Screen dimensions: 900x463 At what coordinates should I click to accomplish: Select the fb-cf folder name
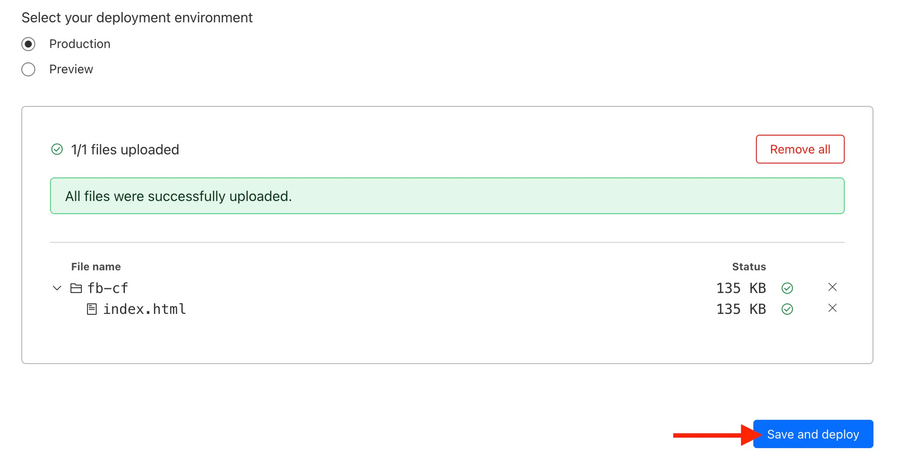point(108,288)
